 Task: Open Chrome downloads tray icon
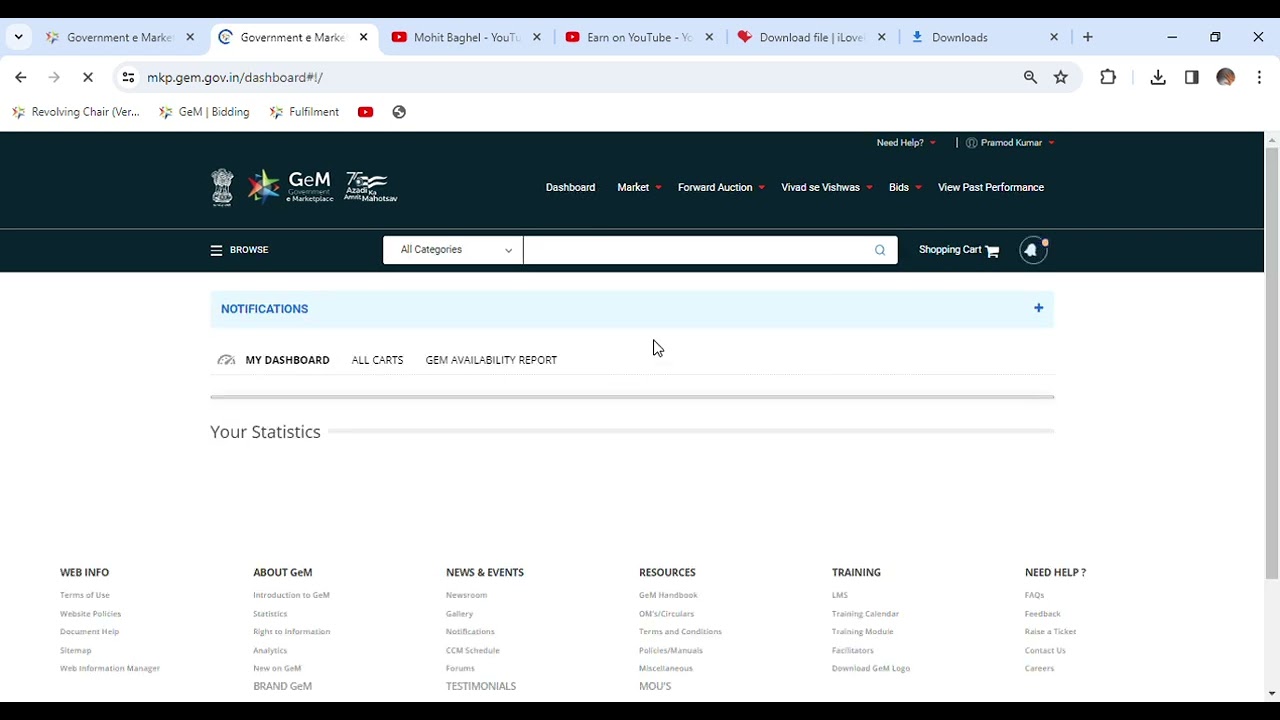1158,77
